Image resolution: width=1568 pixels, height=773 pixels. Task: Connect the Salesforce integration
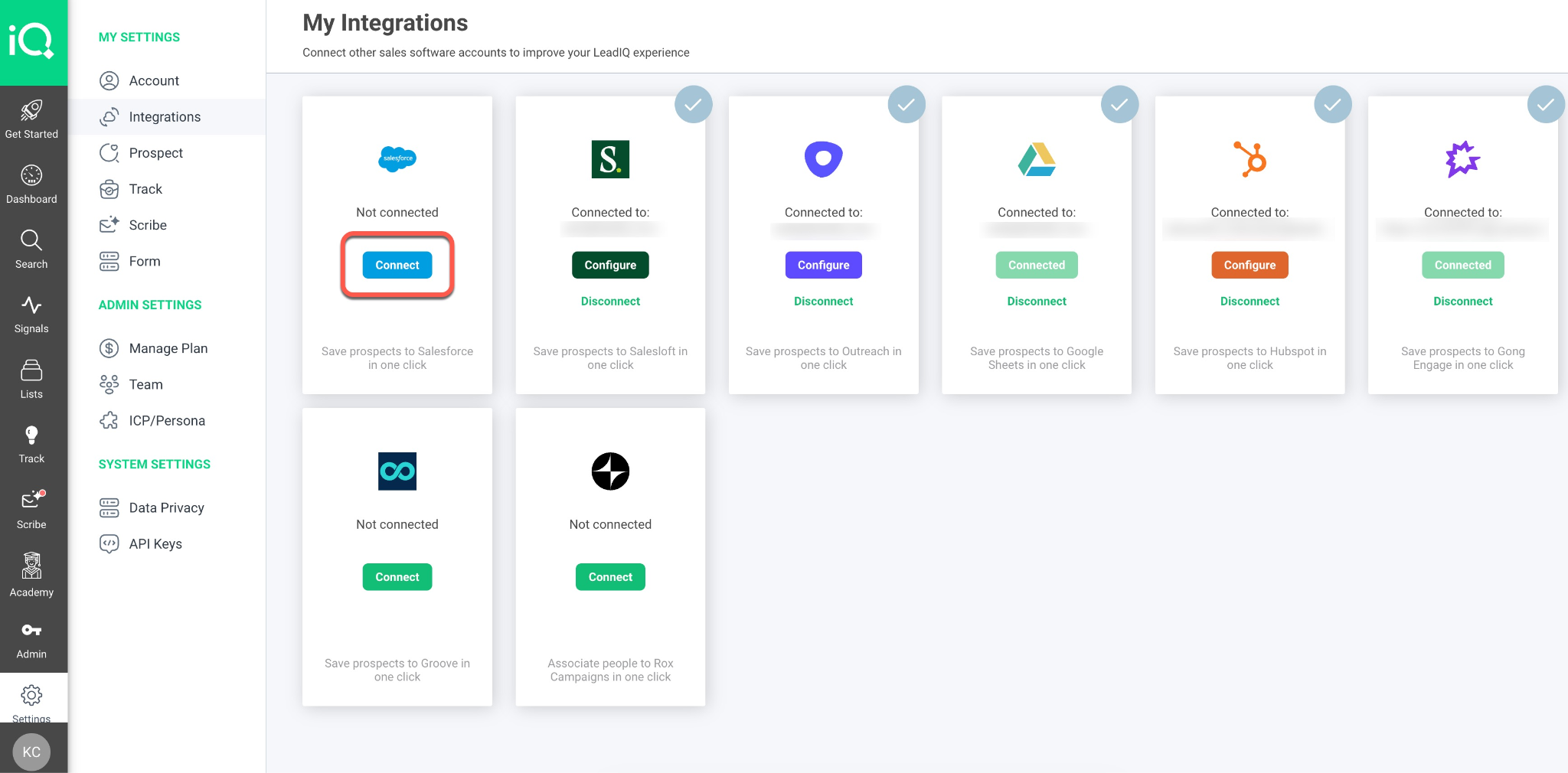(397, 265)
